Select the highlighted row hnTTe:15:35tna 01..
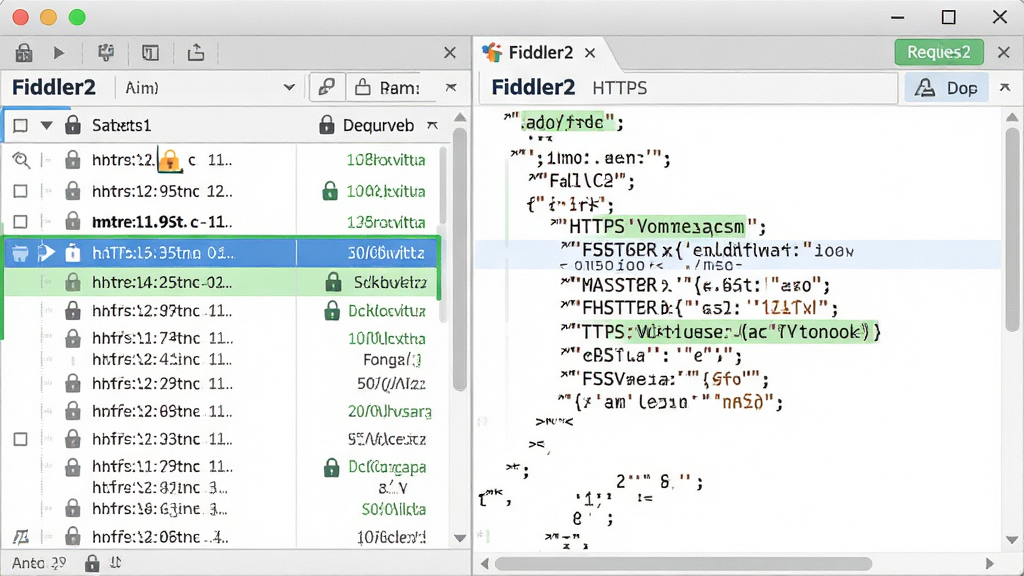This screenshot has width=1024, height=576. (221, 253)
